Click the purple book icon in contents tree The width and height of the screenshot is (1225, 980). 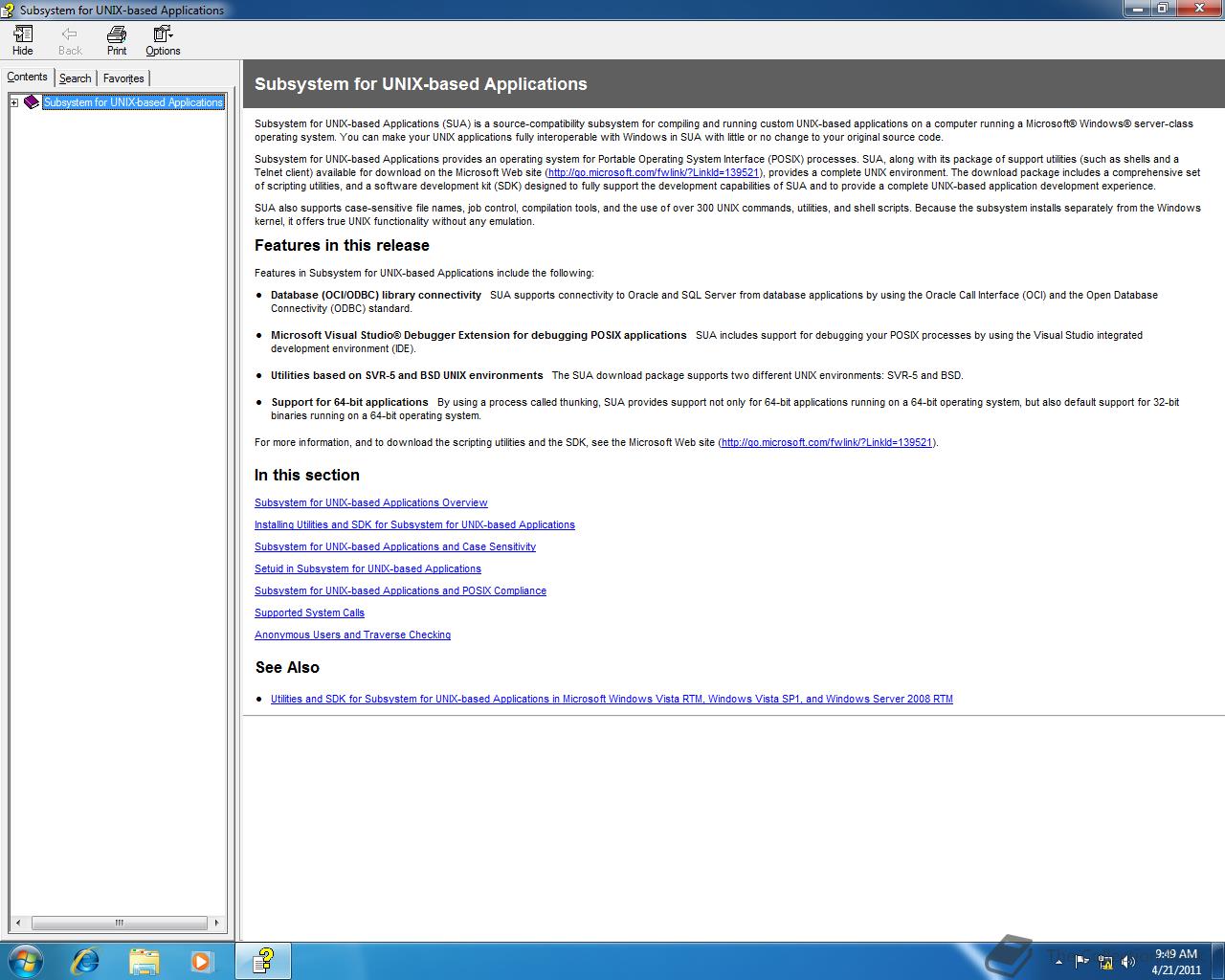tap(32, 101)
